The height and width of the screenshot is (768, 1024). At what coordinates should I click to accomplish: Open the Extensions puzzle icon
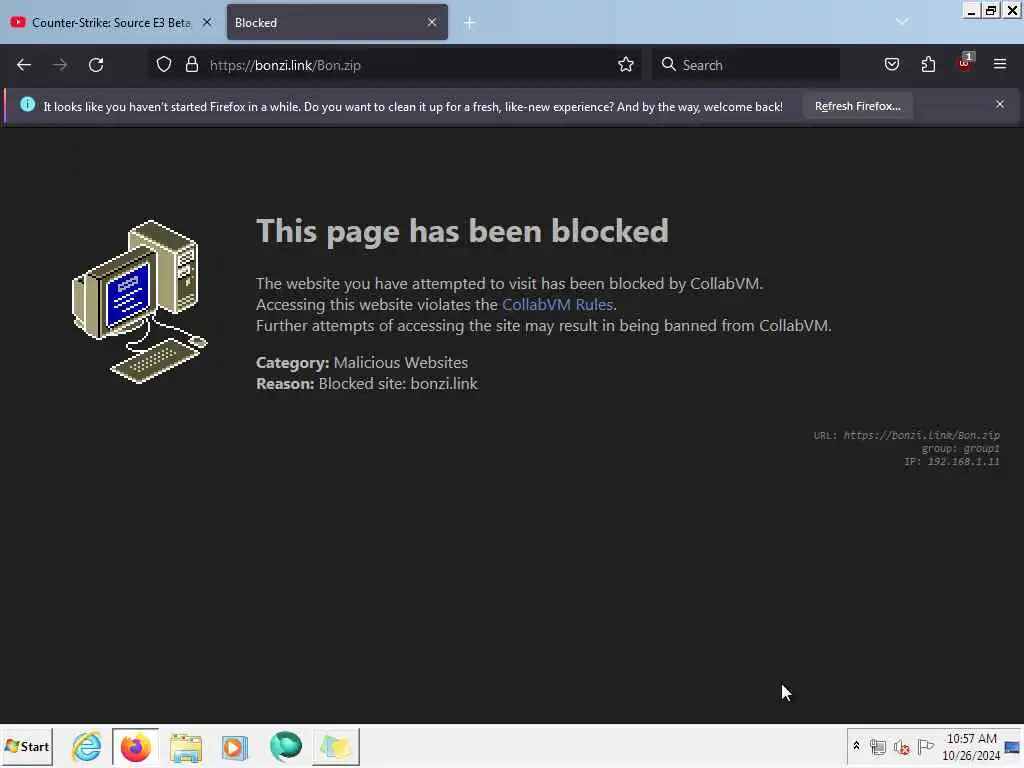[928, 65]
